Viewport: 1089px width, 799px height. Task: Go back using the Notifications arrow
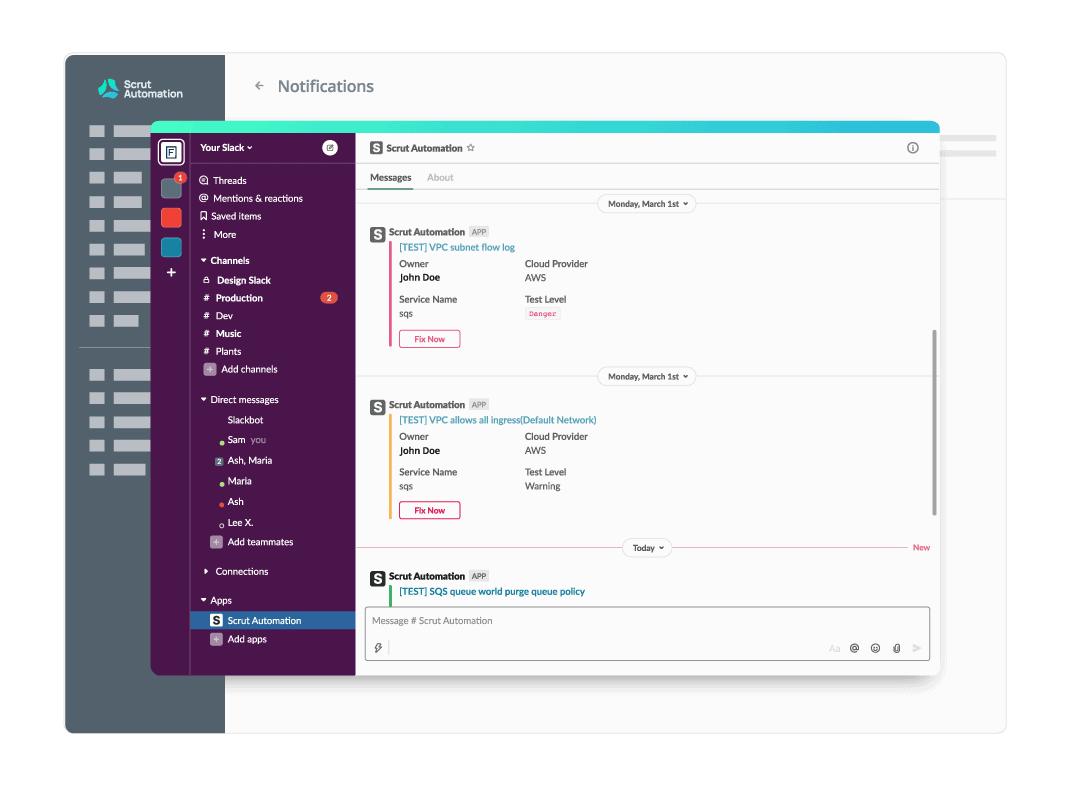click(x=259, y=86)
